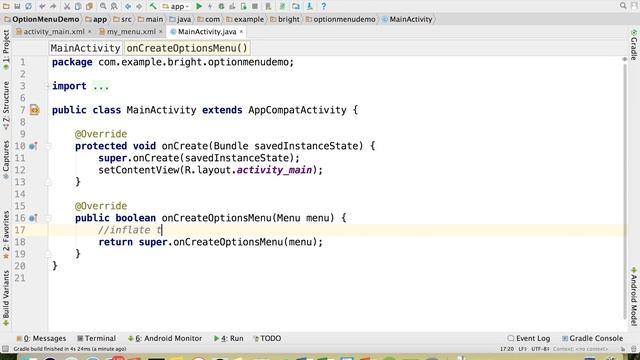This screenshot has width=640, height=360.
Task: Select OptionMenuDemo in breadcrumb bar
Action: coord(42,19)
